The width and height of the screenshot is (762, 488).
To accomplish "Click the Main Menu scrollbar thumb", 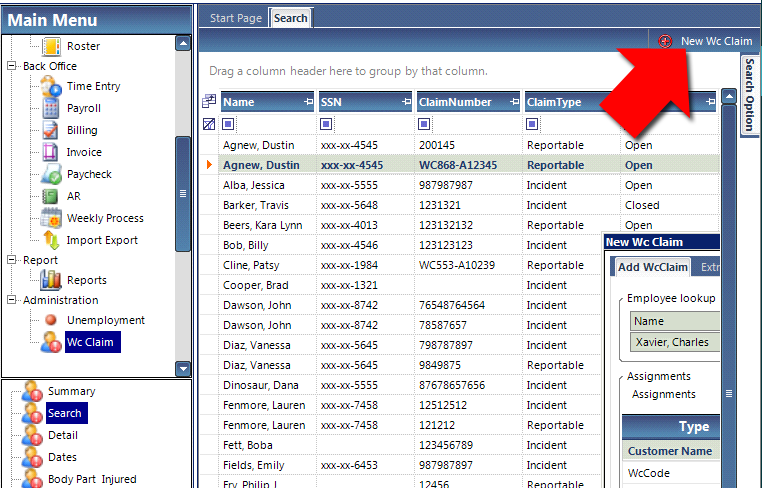I will 183,194.
